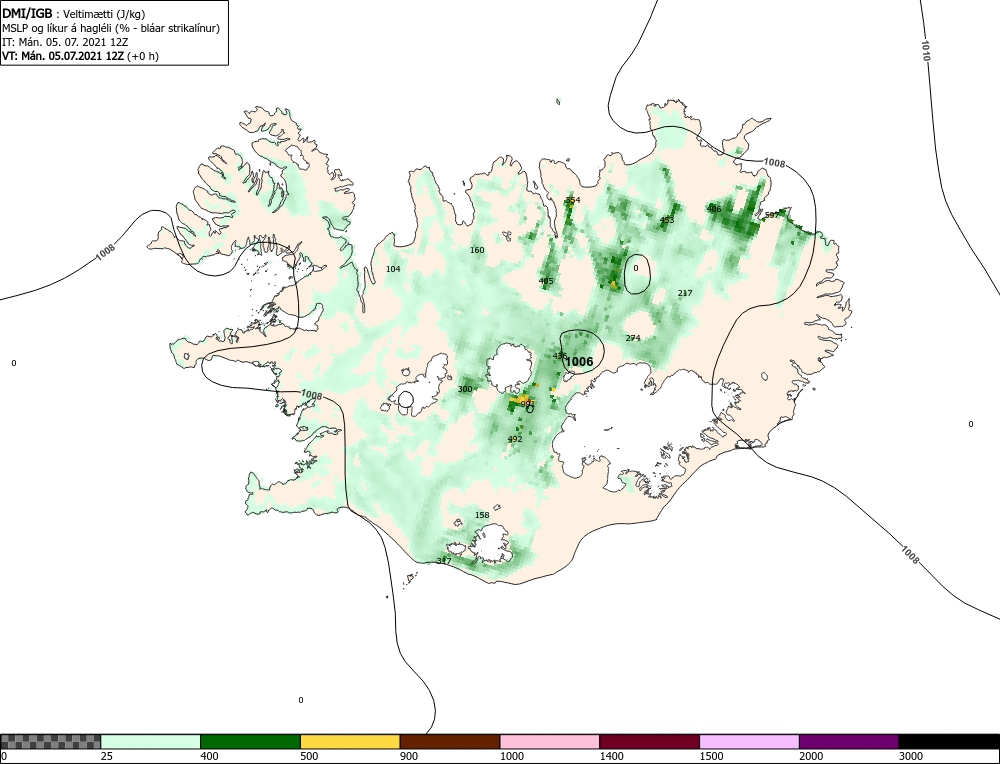Click the yellow 500–900 legend swatch

[x=350, y=742]
